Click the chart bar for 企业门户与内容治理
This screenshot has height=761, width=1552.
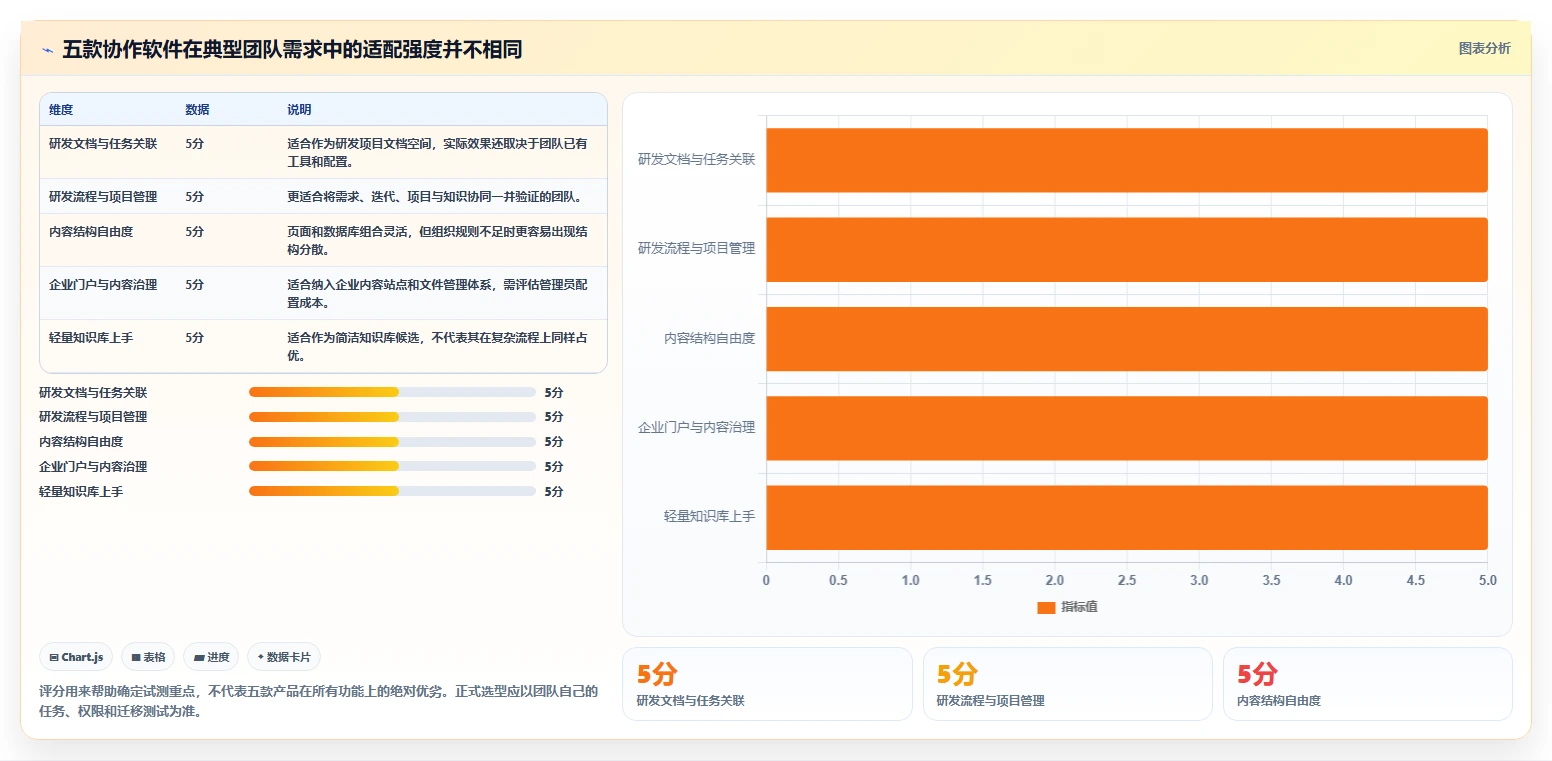(x=1127, y=428)
